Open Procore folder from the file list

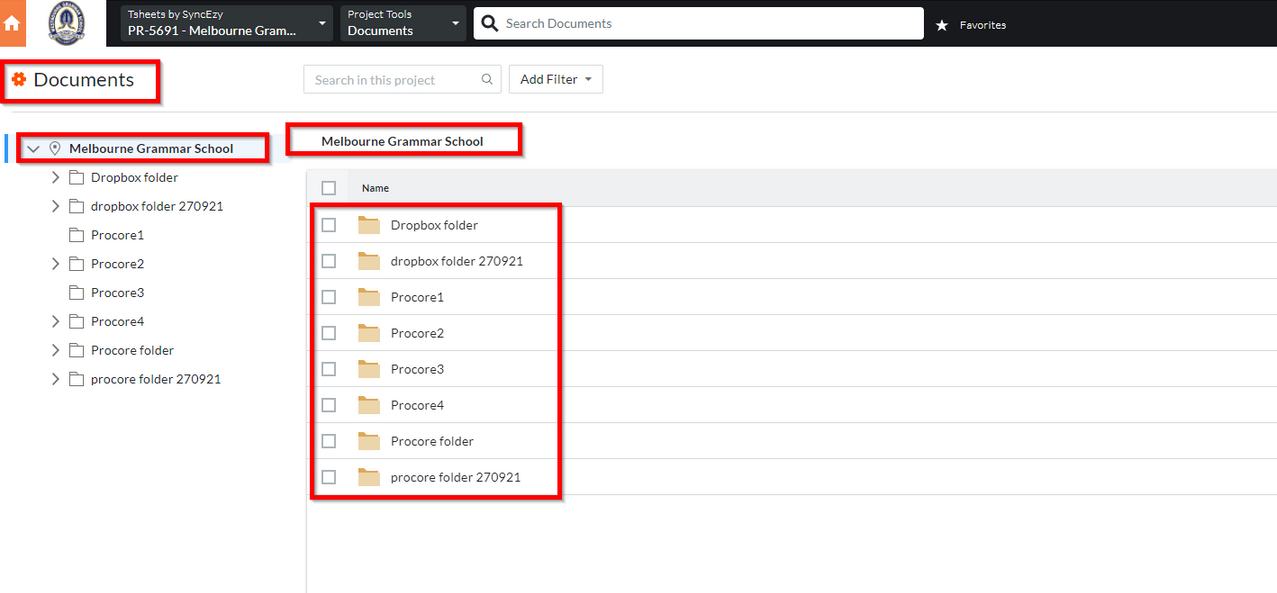(432, 441)
